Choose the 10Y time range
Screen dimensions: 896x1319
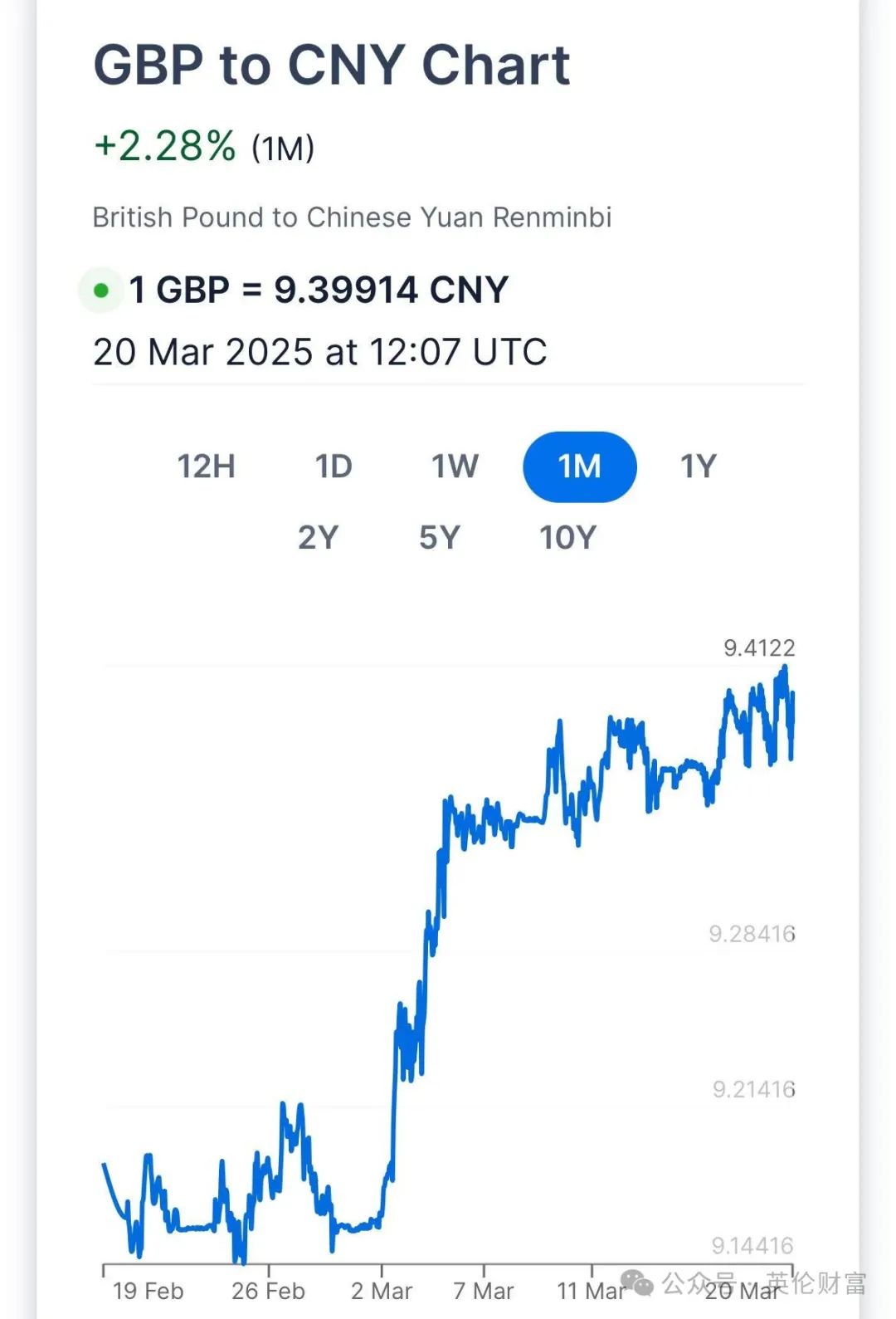[x=567, y=538]
